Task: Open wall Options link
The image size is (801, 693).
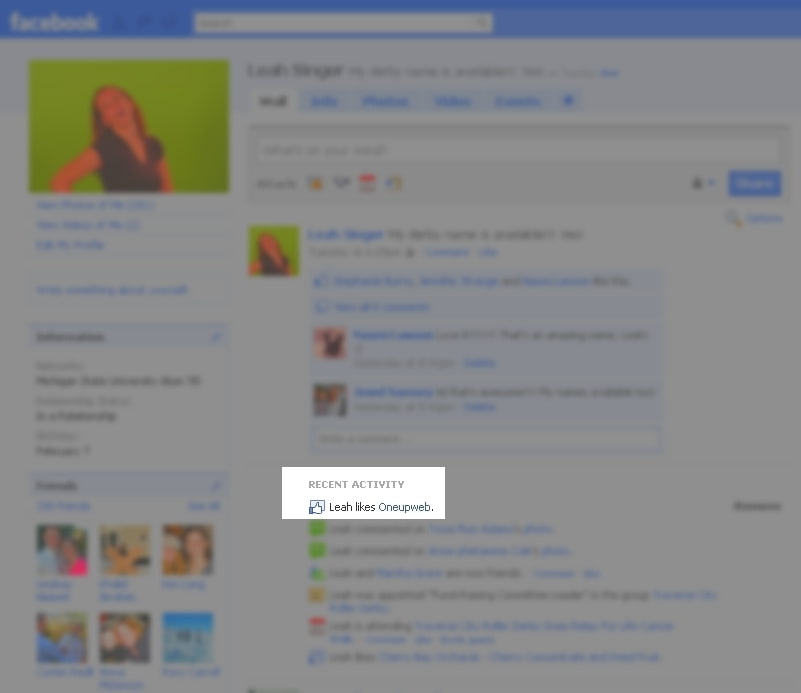Action: pos(764,219)
